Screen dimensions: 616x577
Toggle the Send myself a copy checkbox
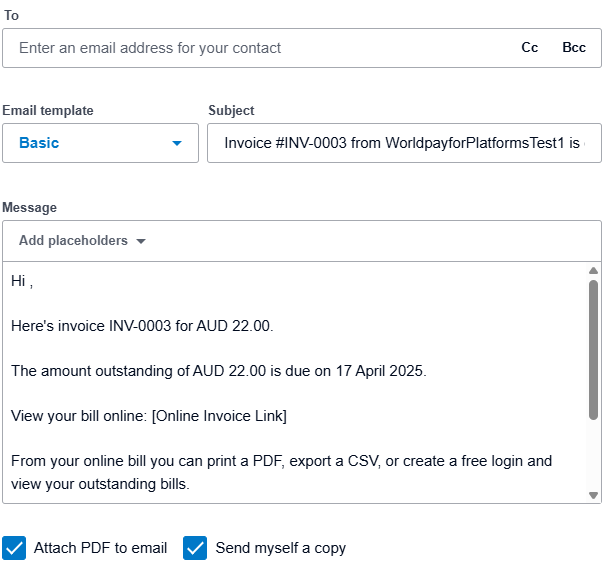[195, 548]
